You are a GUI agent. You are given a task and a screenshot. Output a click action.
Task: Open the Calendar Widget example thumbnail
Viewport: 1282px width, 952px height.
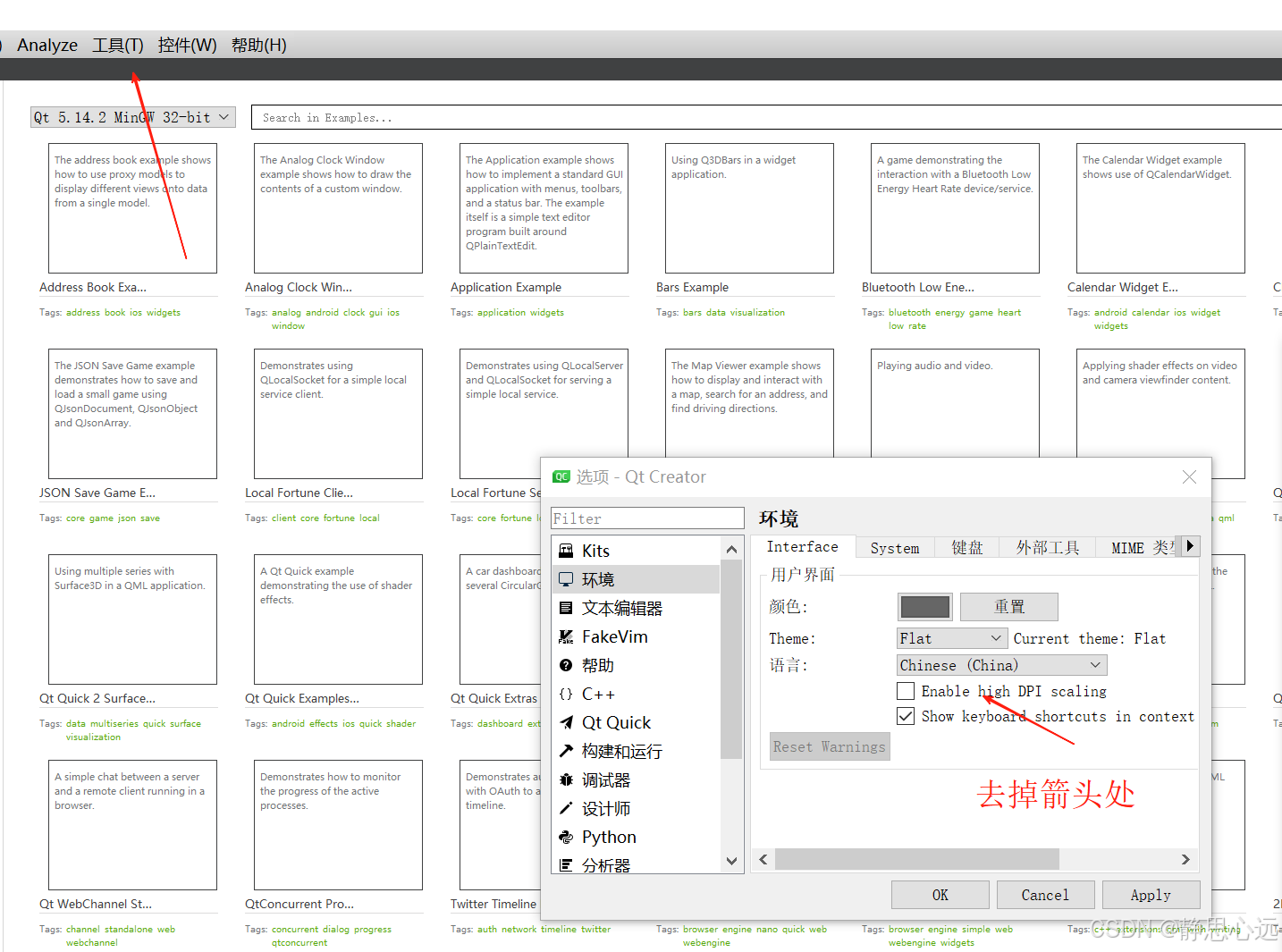pos(1160,208)
